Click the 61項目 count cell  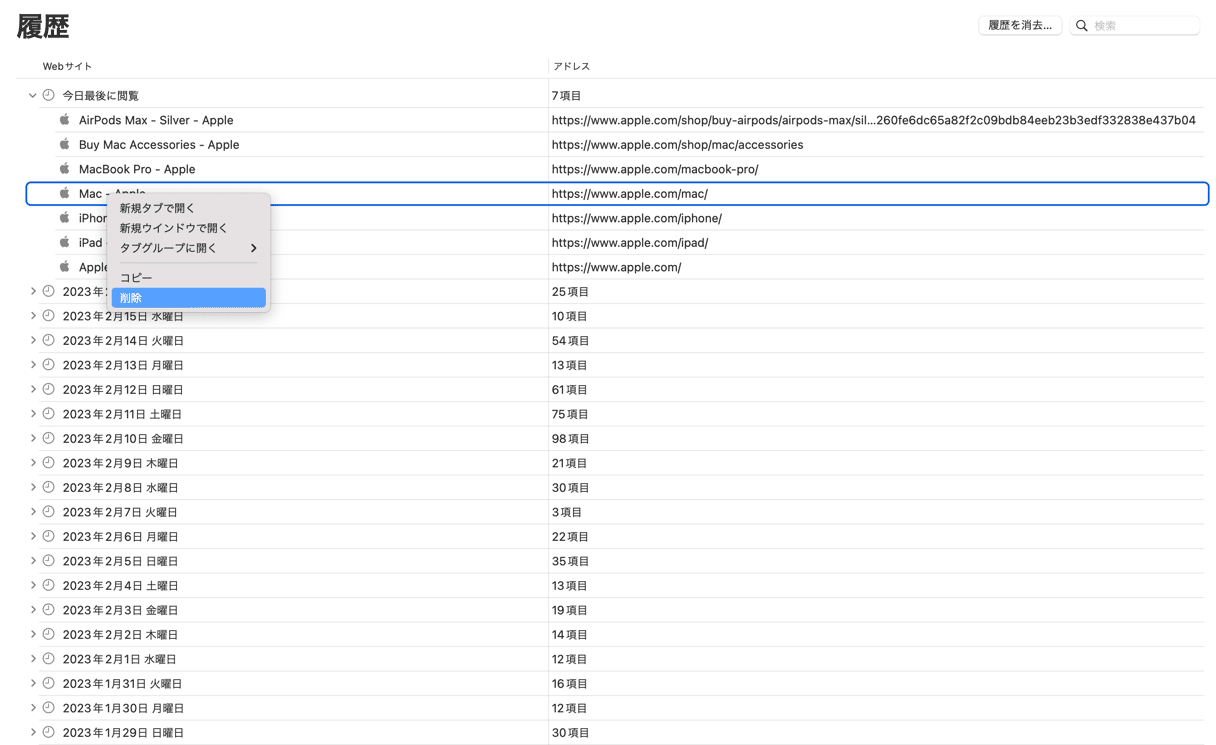(x=571, y=389)
